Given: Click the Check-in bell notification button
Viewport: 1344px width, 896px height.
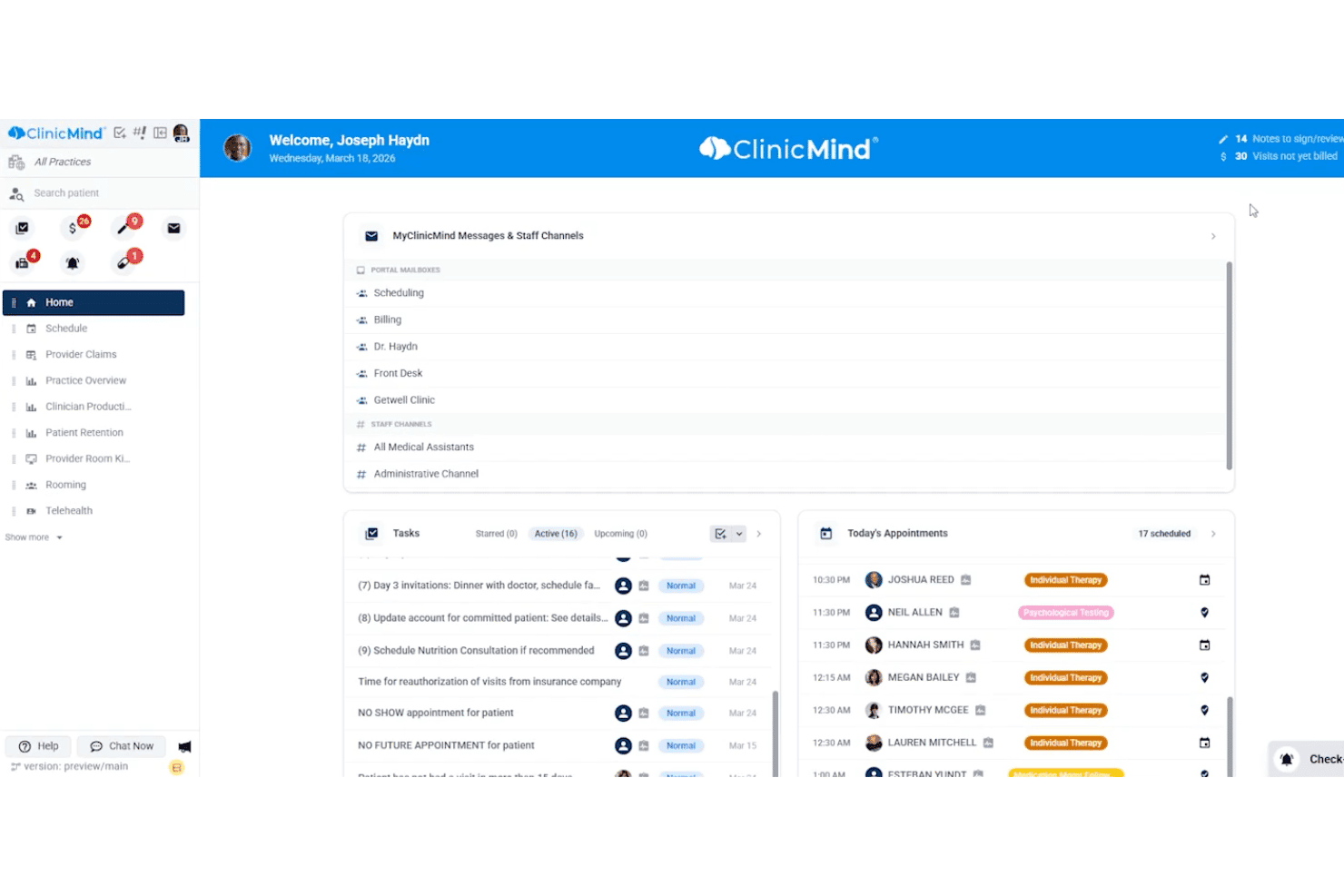Looking at the screenshot, I should click(x=1306, y=759).
